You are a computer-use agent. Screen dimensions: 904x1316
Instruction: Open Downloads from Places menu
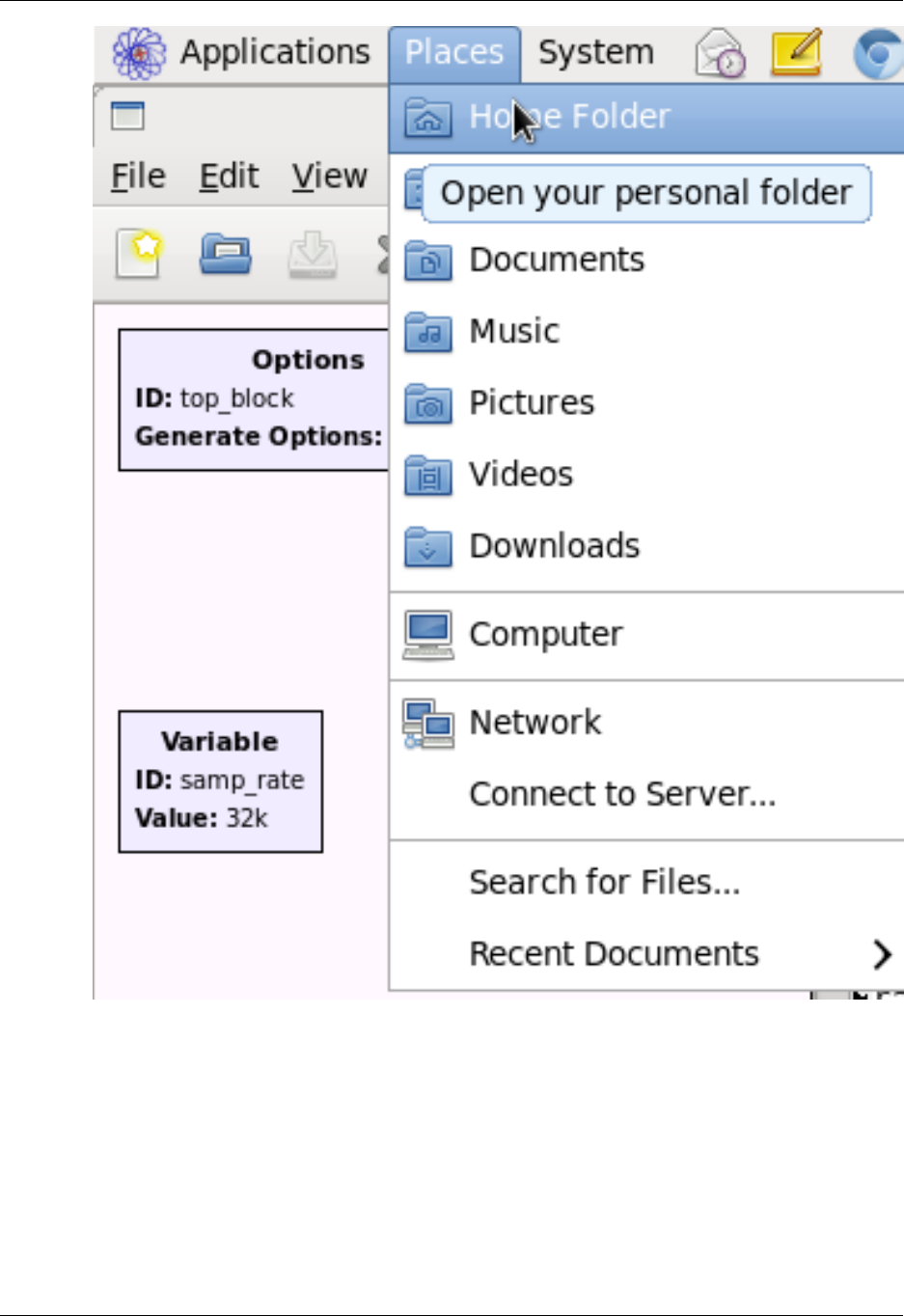coord(646,545)
